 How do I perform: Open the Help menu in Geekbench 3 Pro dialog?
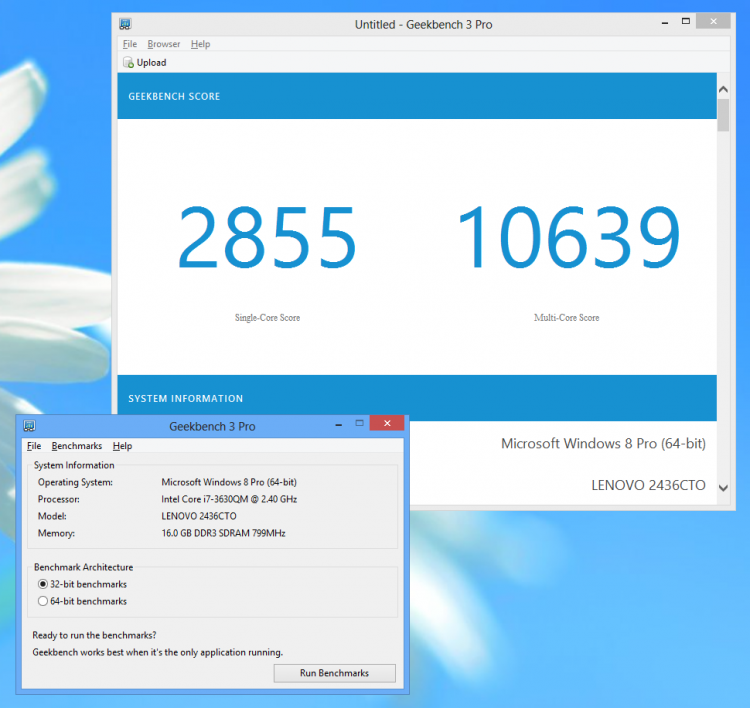(122, 446)
